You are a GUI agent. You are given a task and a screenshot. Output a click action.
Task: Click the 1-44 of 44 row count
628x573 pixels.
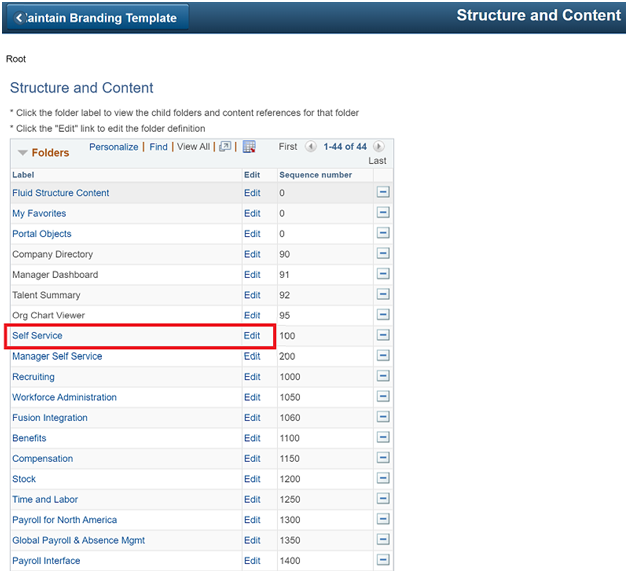click(345, 147)
